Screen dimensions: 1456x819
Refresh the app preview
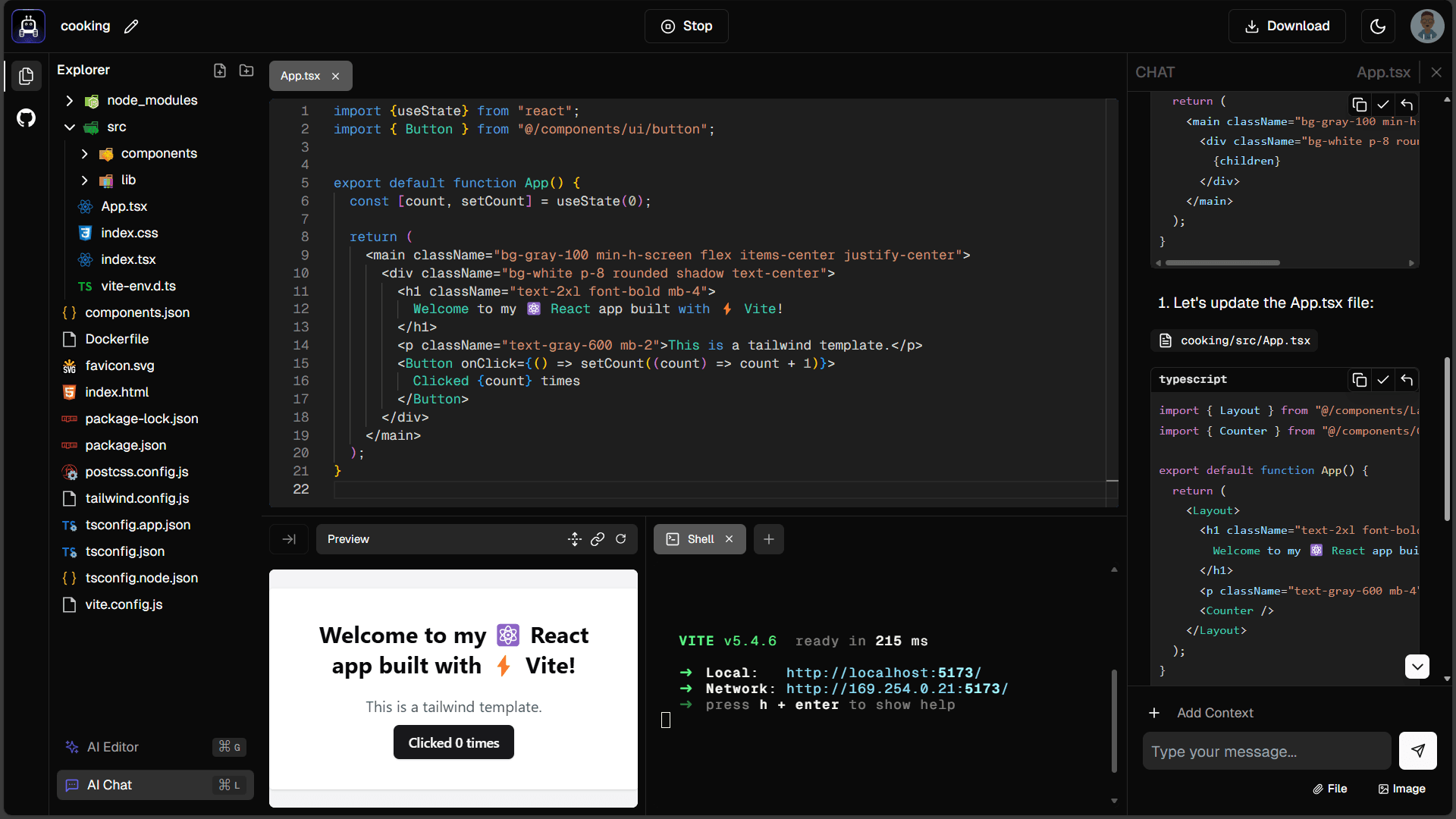(x=620, y=538)
